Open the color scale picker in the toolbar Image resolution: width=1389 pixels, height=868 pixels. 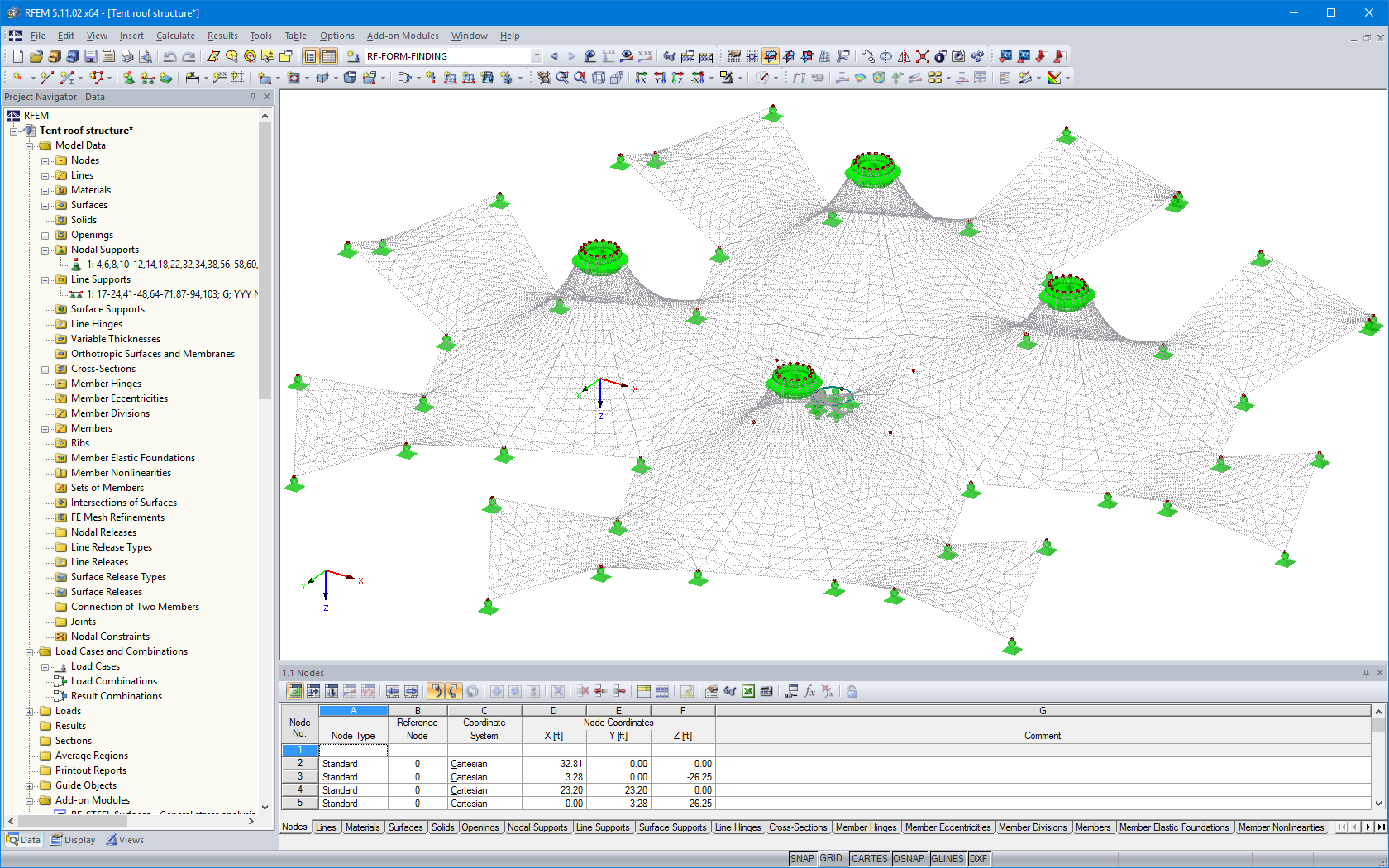pos(1055,78)
